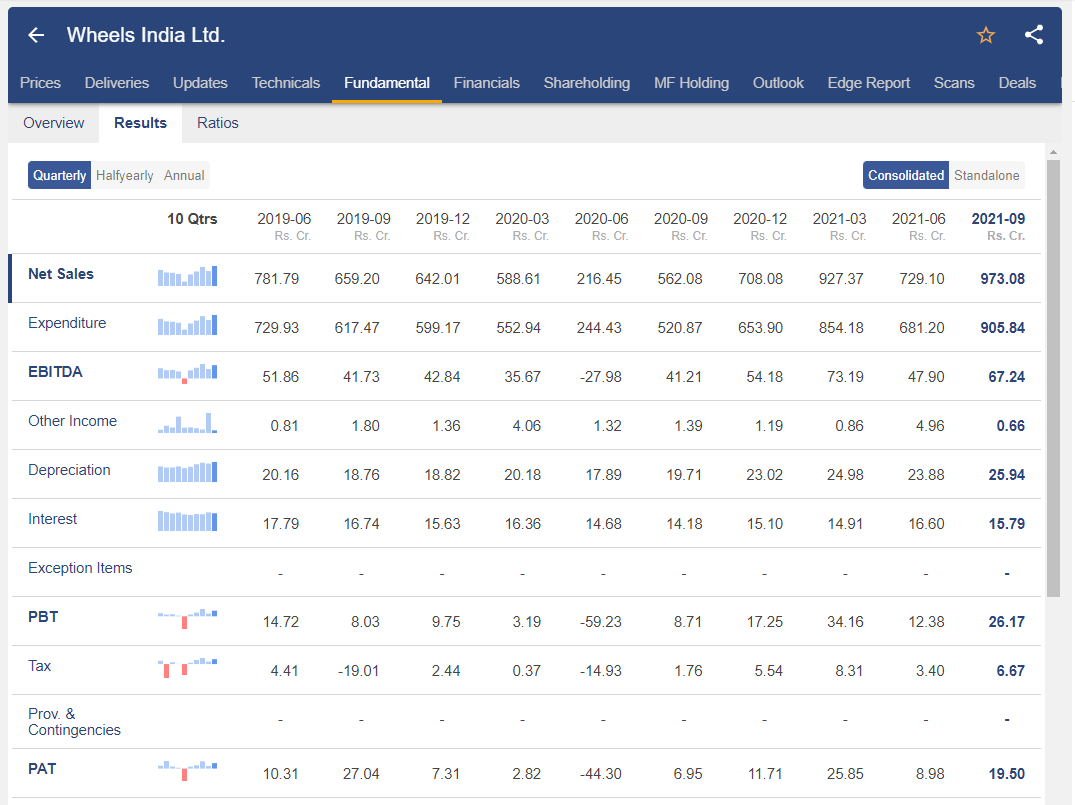The width and height of the screenshot is (1075, 805).
Task: Click EBITDA value -27.98
Action: (x=601, y=377)
